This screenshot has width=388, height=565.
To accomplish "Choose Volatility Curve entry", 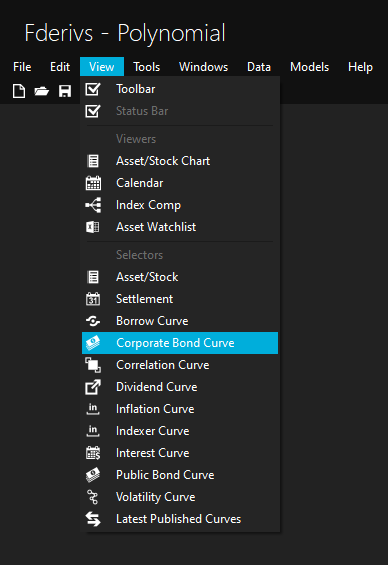I will [x=180, y=497].
